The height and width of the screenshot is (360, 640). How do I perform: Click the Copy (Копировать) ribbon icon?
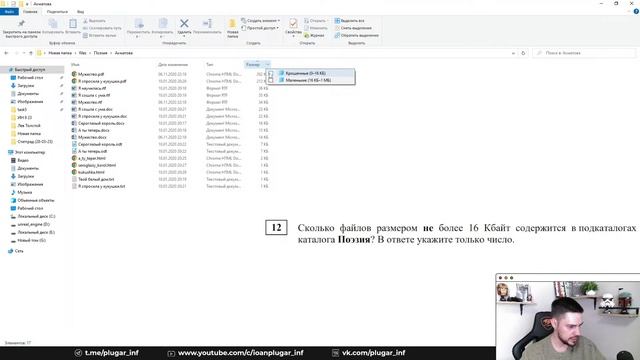tap(53, 24)
